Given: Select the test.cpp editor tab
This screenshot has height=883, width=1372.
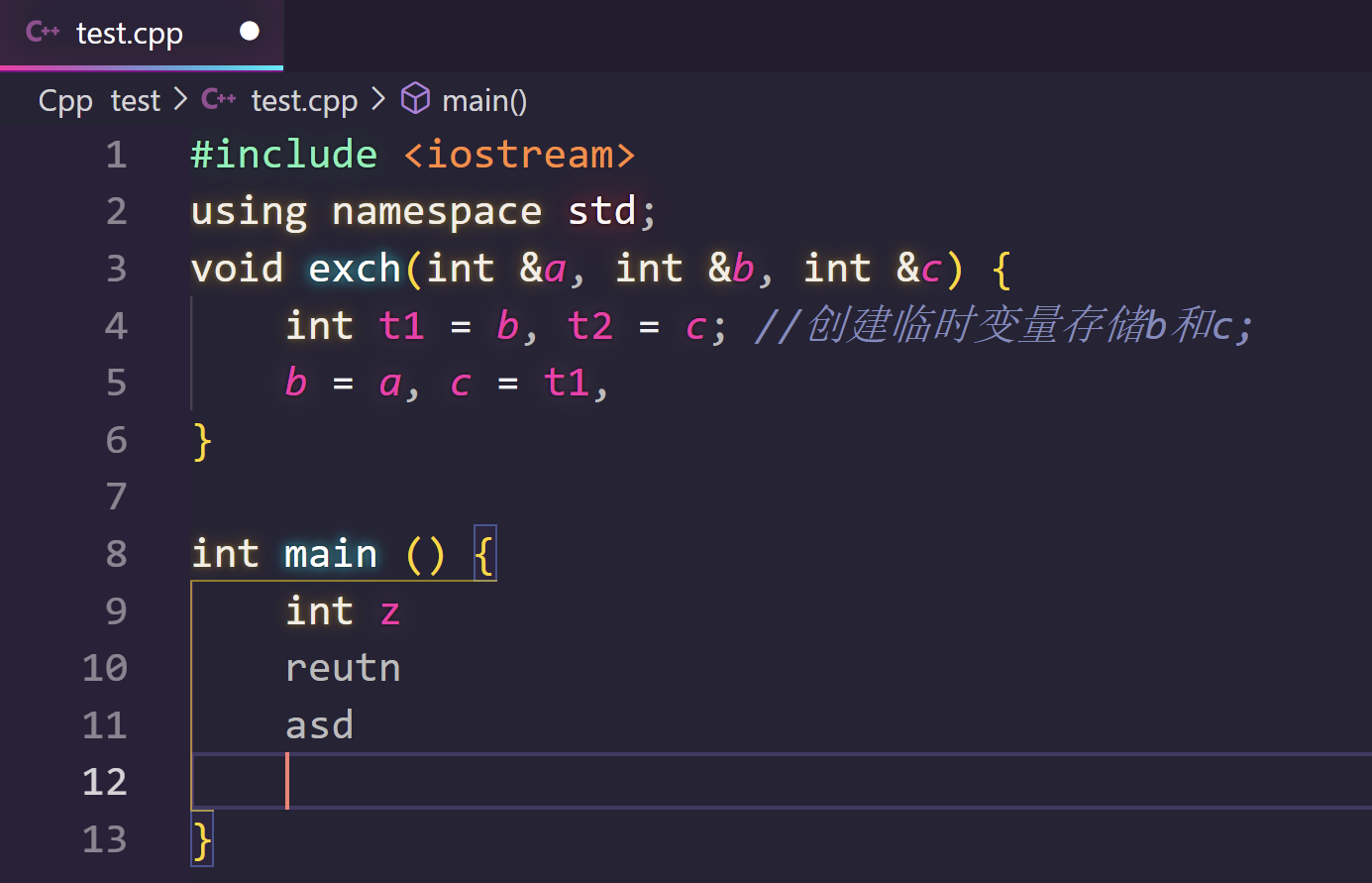Looking at the screenshot, I should coord(142,34).
